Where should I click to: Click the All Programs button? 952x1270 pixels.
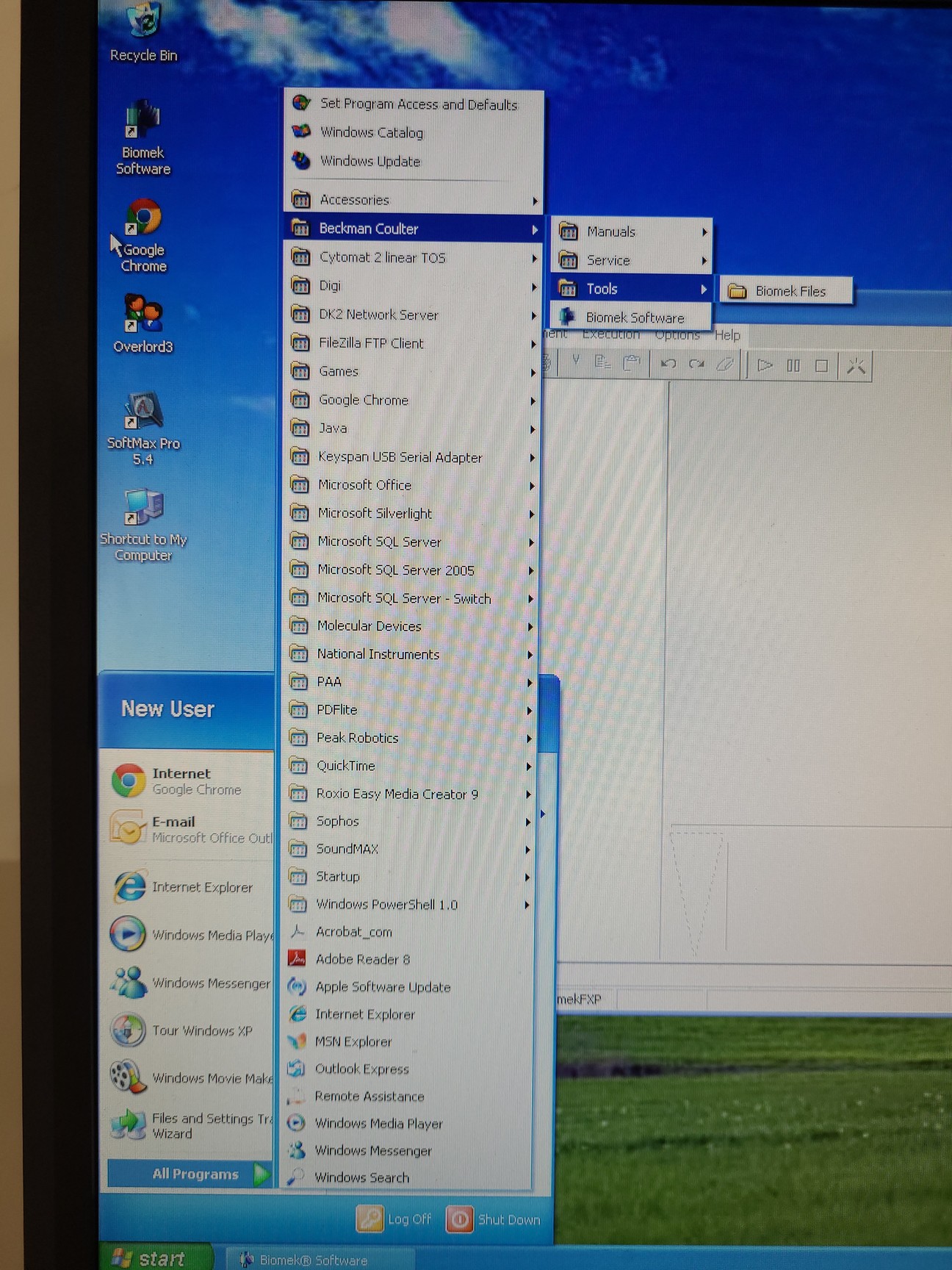click(x=190, y=1174)
